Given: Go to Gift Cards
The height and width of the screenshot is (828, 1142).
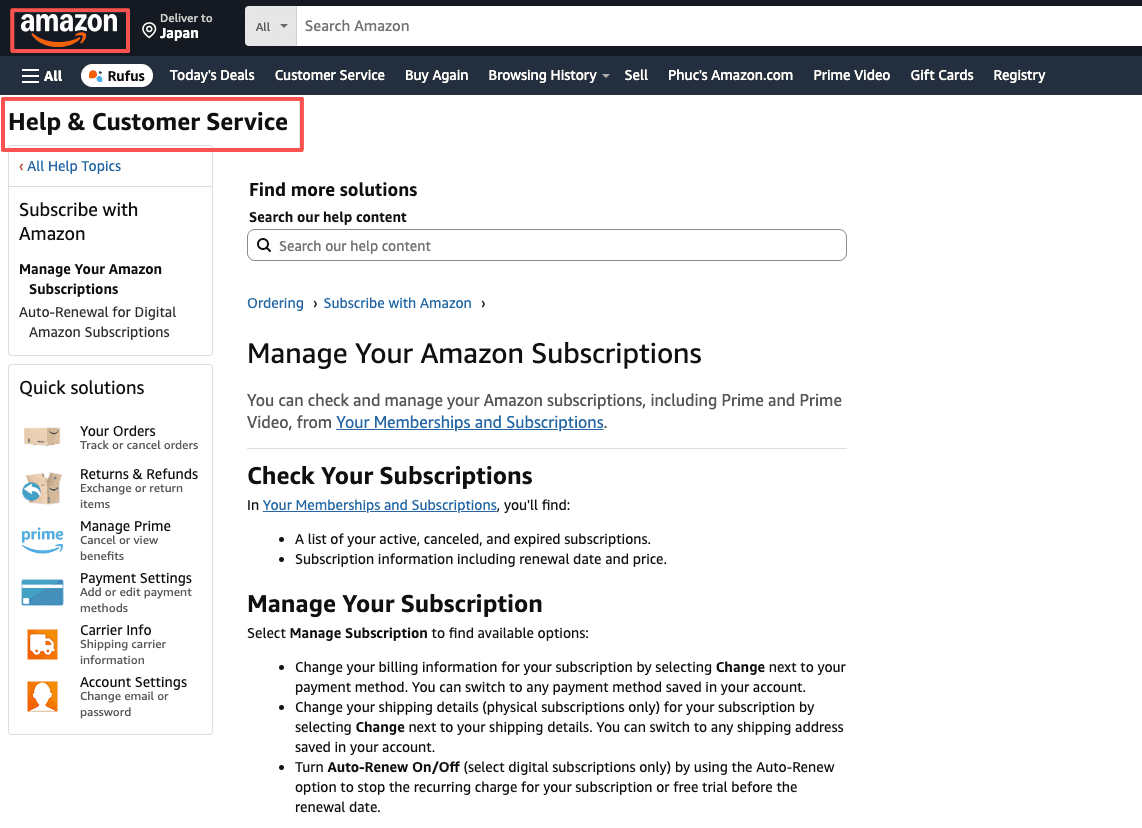Looking at the screenshot, I should click(x=941, y=75).
